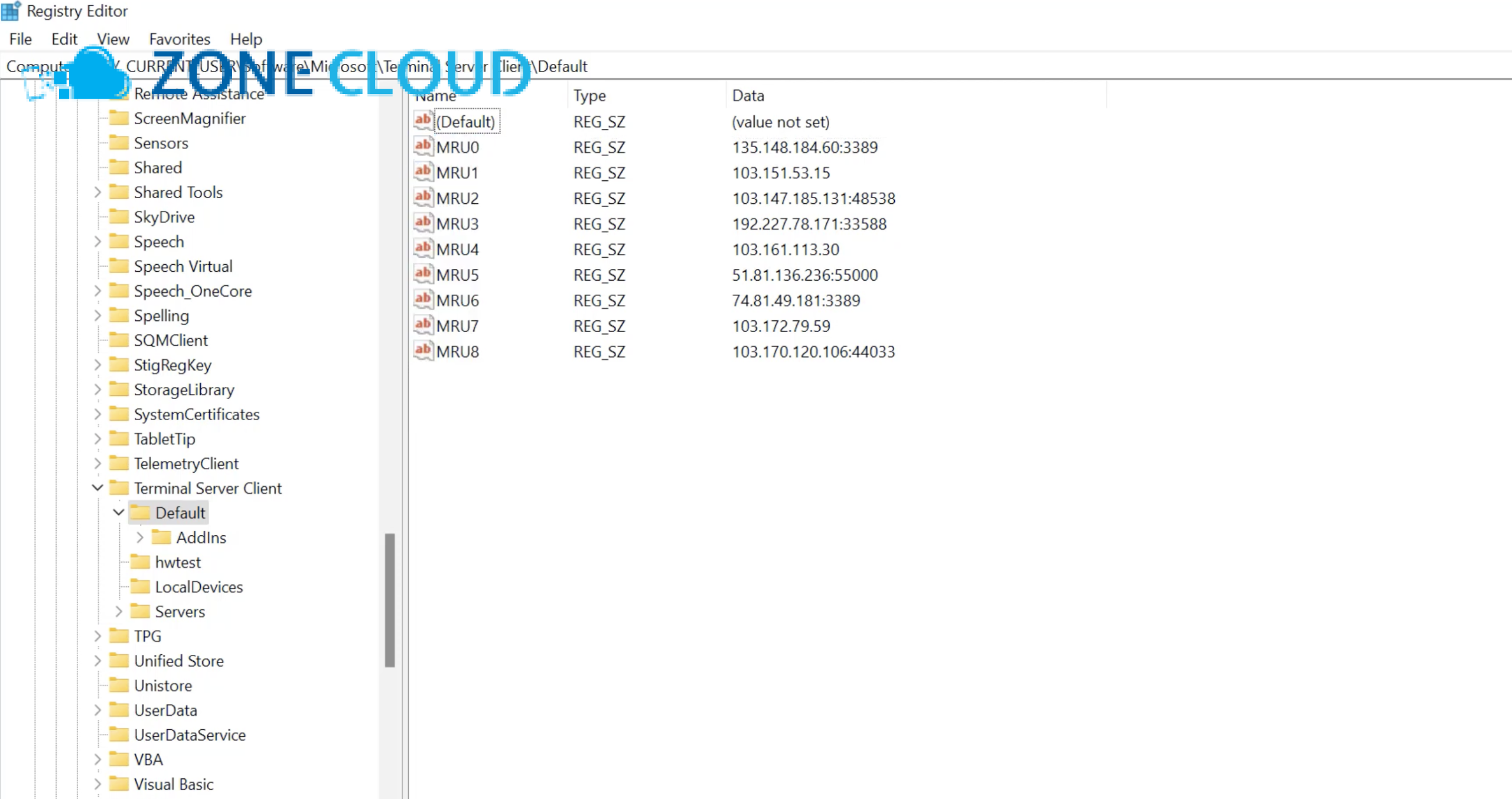Expand the Visual Basic key

[97, 784]
